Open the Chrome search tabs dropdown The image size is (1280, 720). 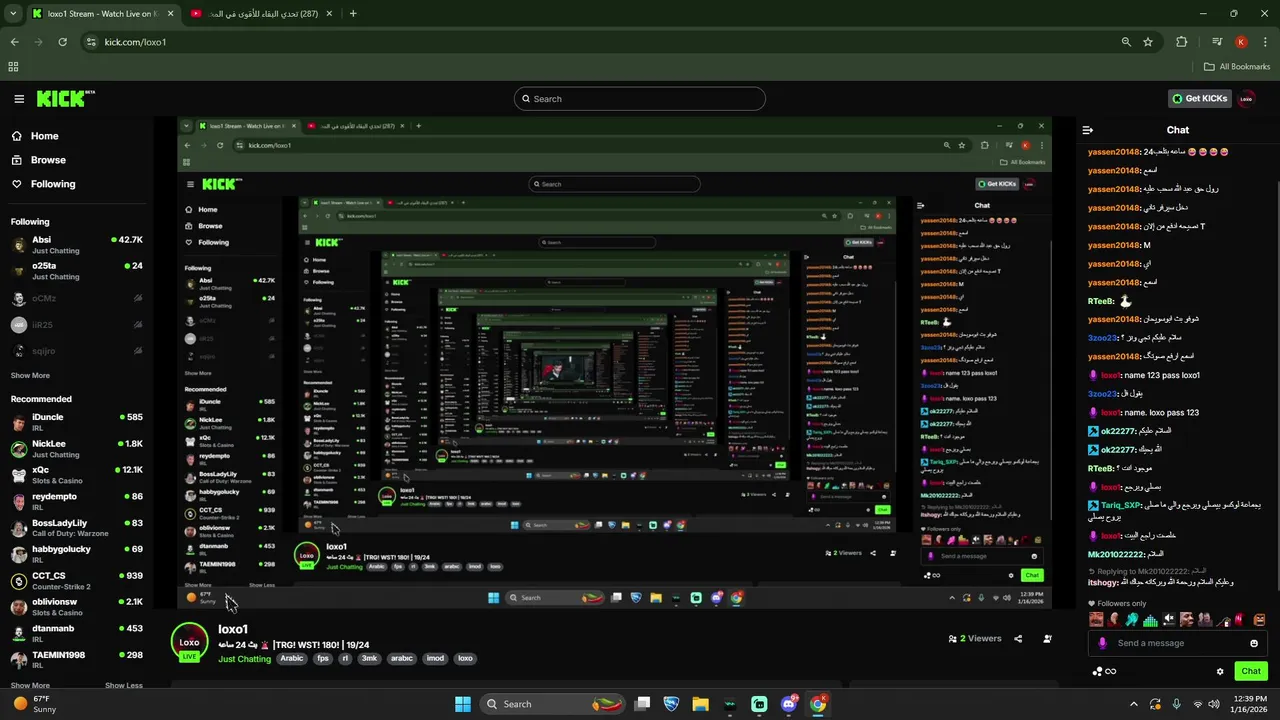pyautogui.click(x=13, y=14)
